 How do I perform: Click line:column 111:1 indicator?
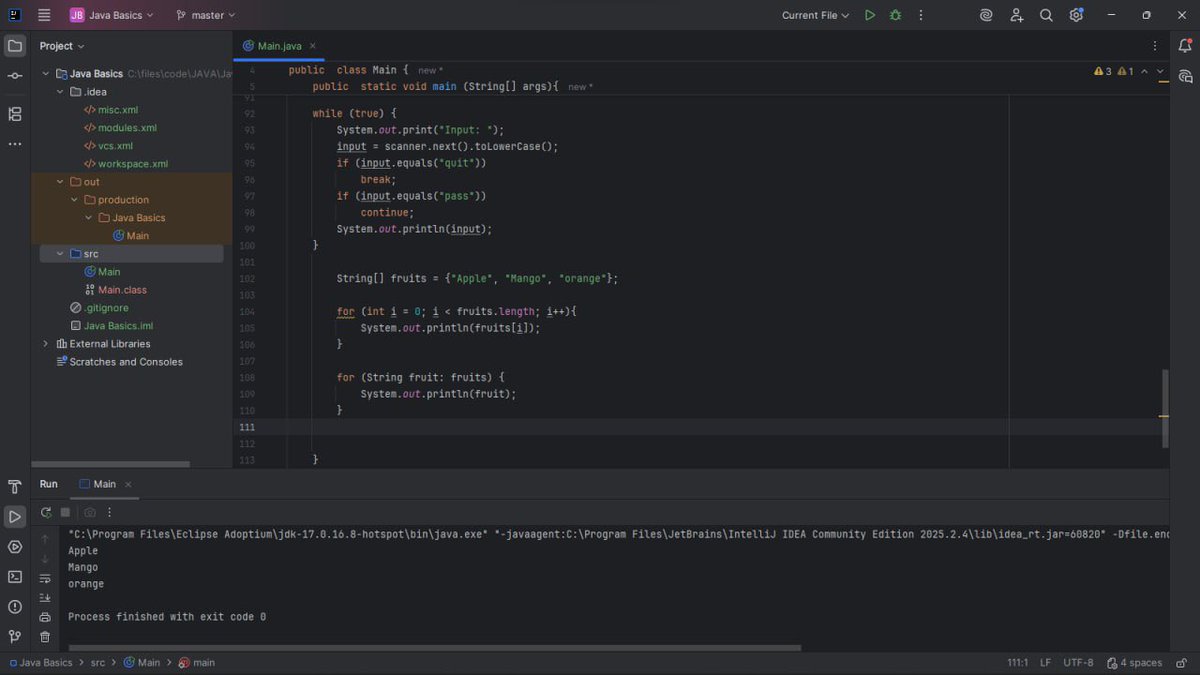tap(1017, 663)
